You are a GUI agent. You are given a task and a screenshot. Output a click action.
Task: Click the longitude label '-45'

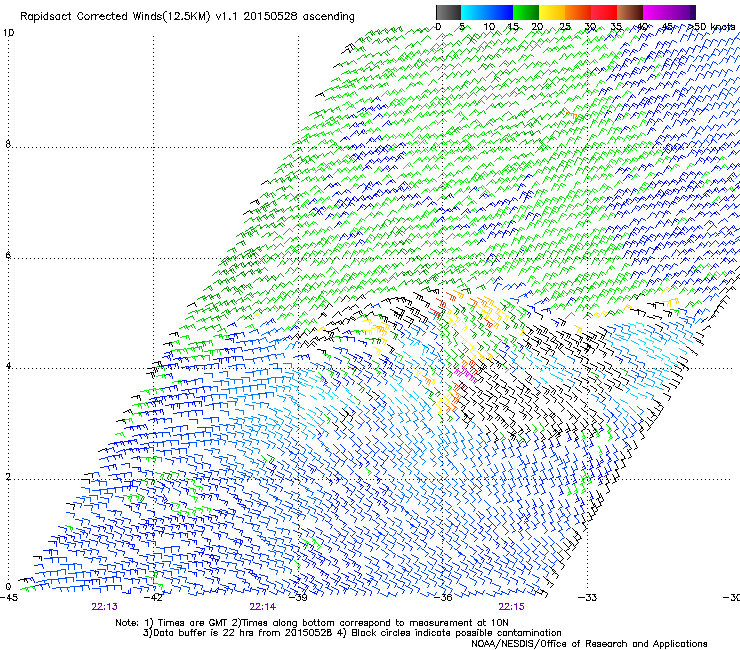[x=9, y=598]
